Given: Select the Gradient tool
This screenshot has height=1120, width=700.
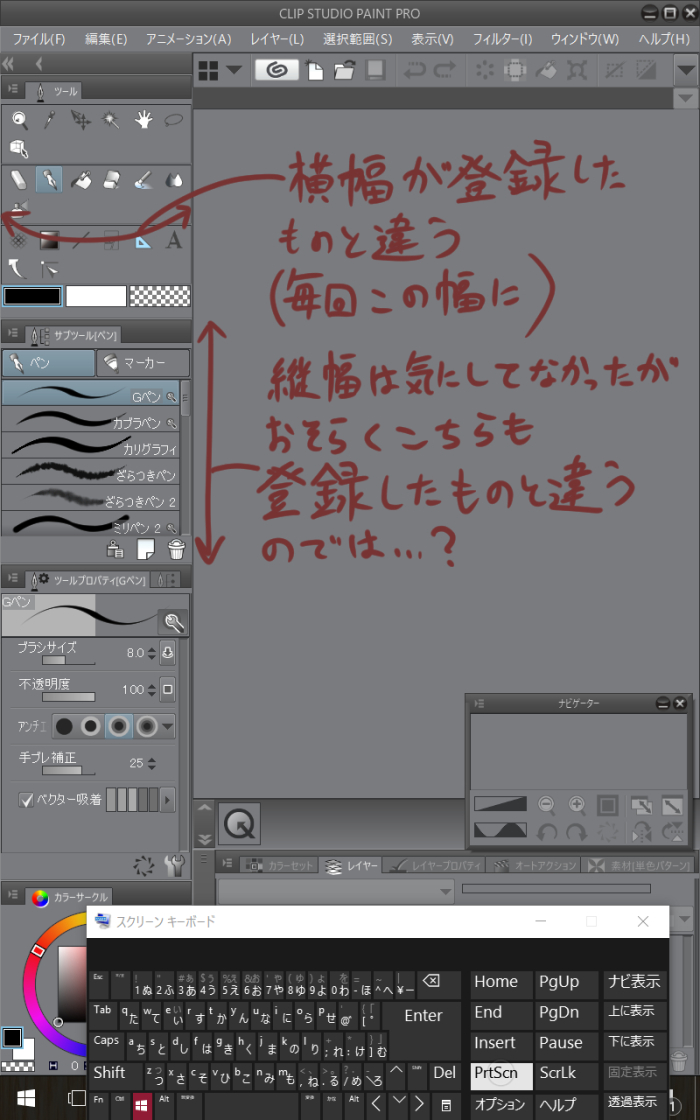Looking at the screenshot, I should coord(49,240).
